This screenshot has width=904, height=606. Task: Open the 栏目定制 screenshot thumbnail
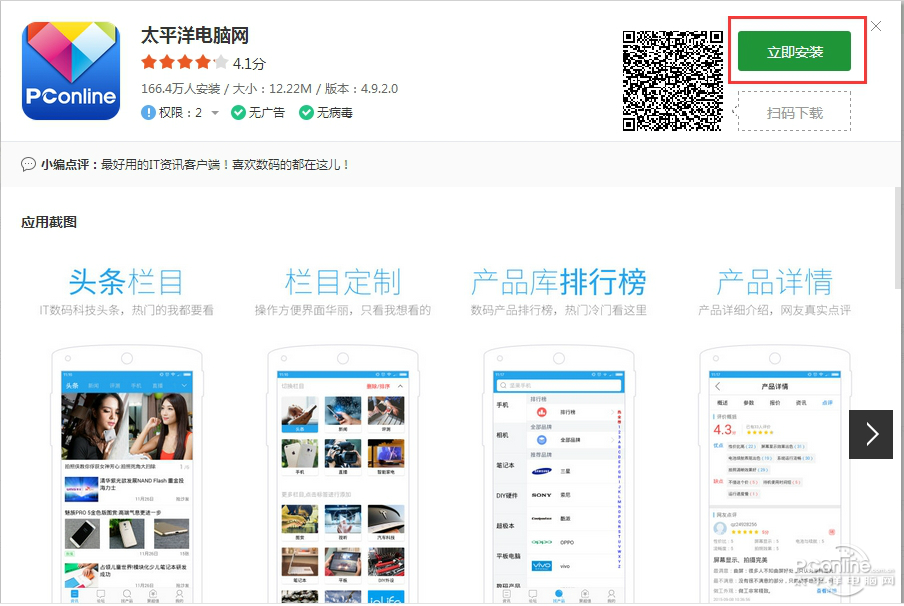pyautogui.click(x=343, y=435)
